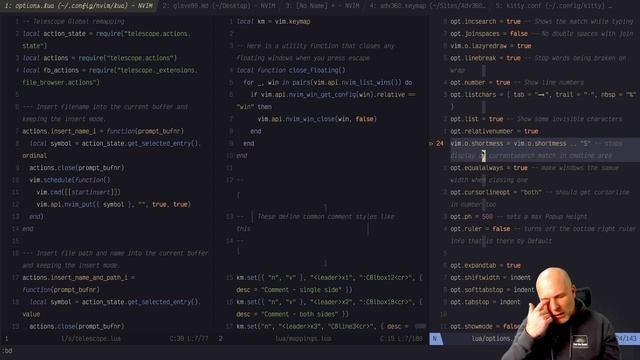This screenshot has height=360, width=640.
Task: Select the [No Name] NVIM tab
Action: (322, 6)
